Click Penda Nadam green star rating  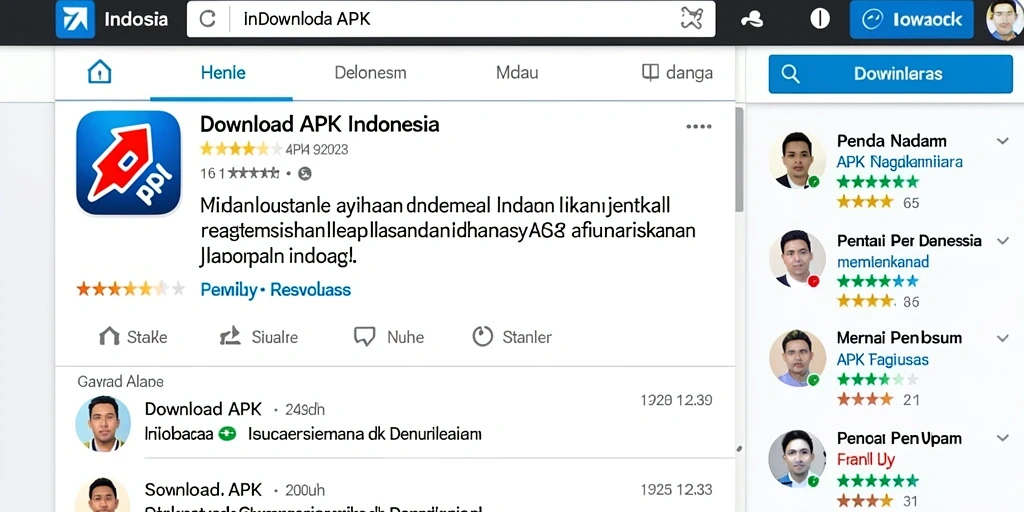877,182
